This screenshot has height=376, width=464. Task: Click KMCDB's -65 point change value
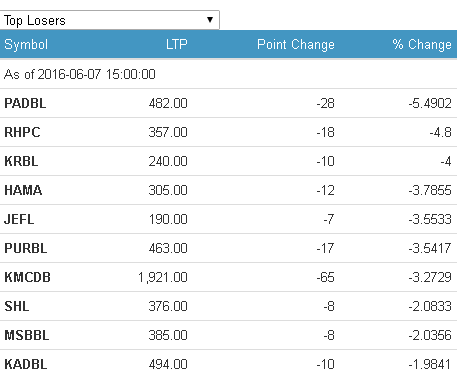325,277
